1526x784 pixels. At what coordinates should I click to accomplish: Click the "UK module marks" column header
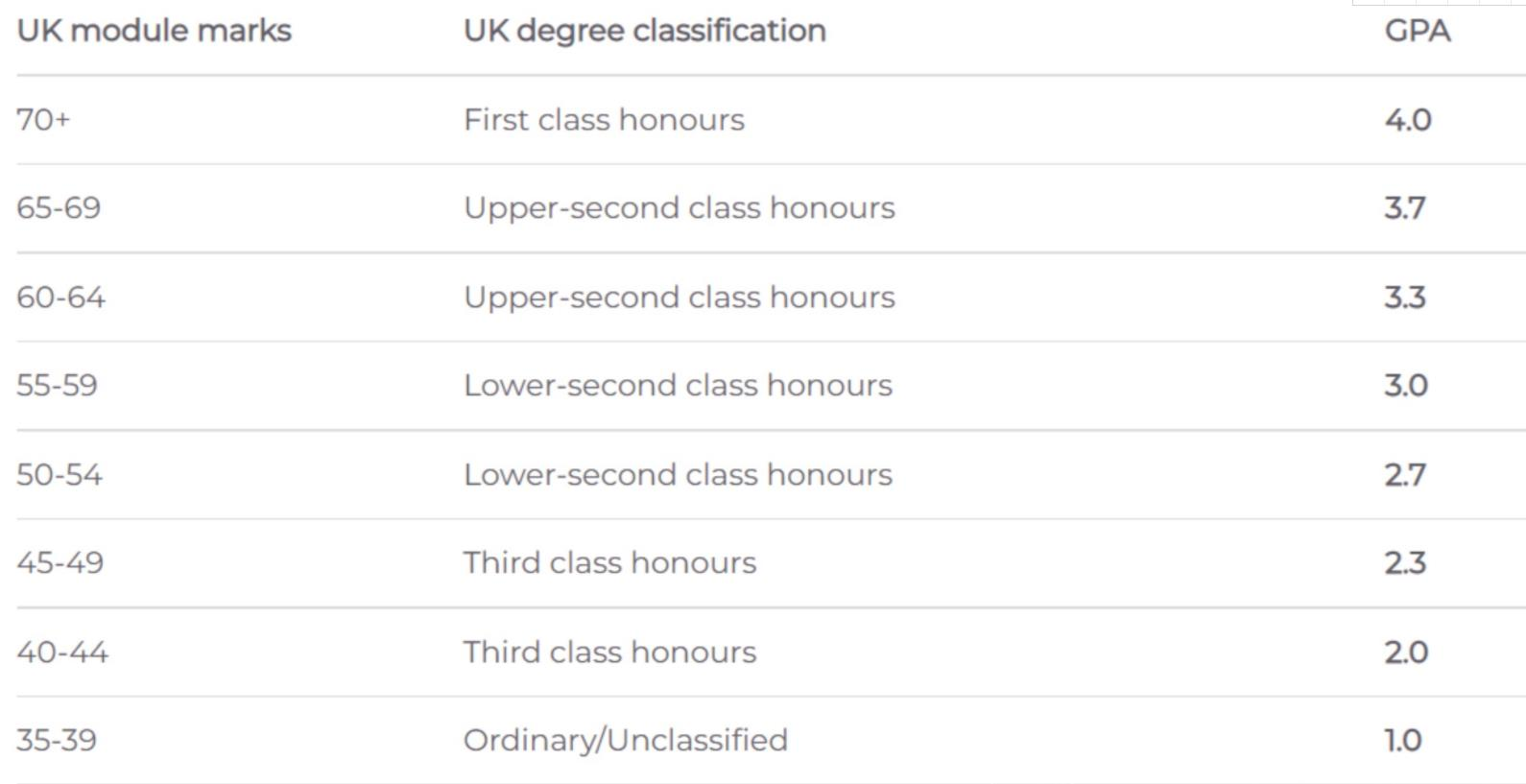(x=154, y=31)
